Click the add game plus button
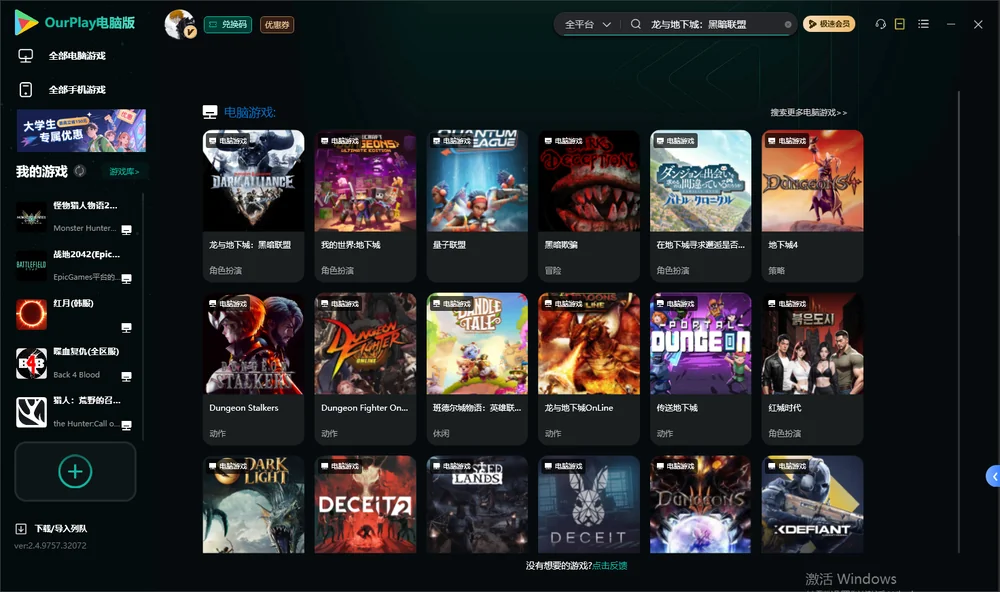Viewport: 1000px width, 592px height. click(x=75, y=471)
